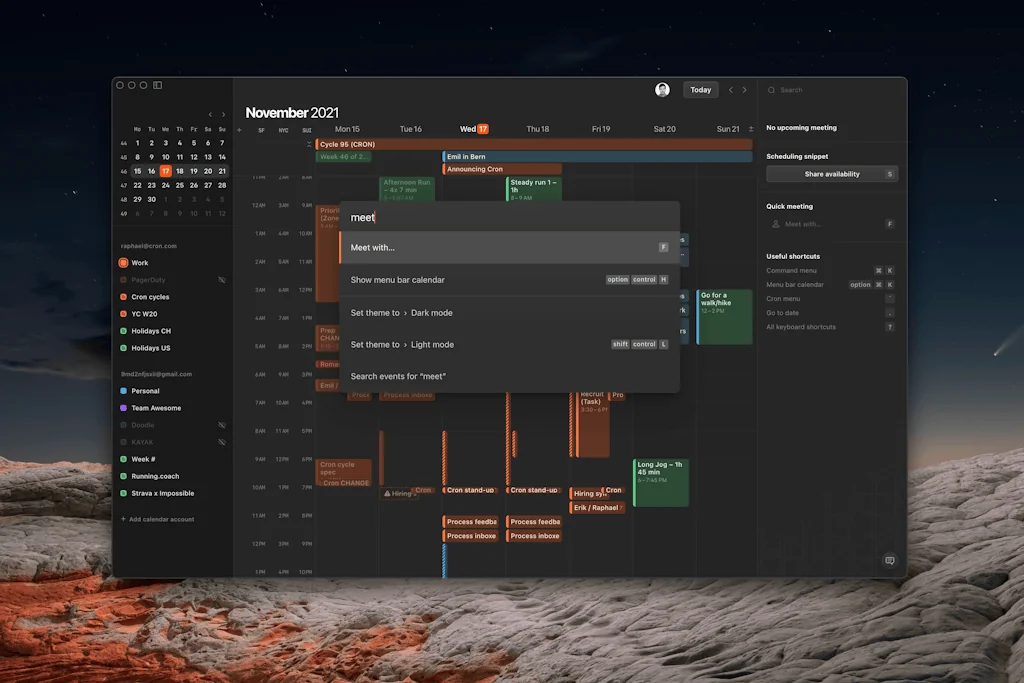1024x683 pixels.
Task: Click the profile avatar in the title bar
Action: [x=662, y=90]
